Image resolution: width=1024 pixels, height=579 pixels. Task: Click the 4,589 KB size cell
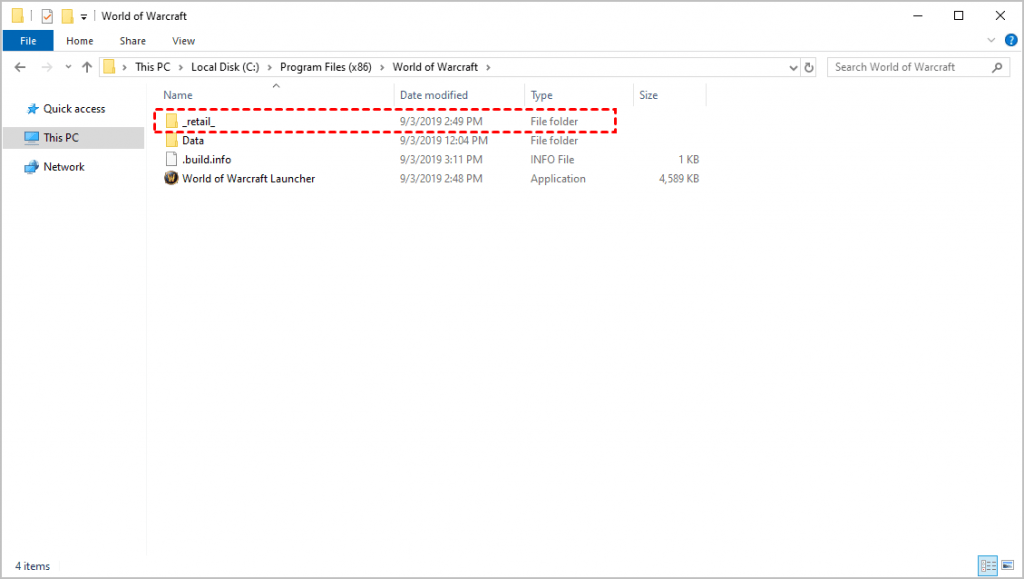coord(679,179)
